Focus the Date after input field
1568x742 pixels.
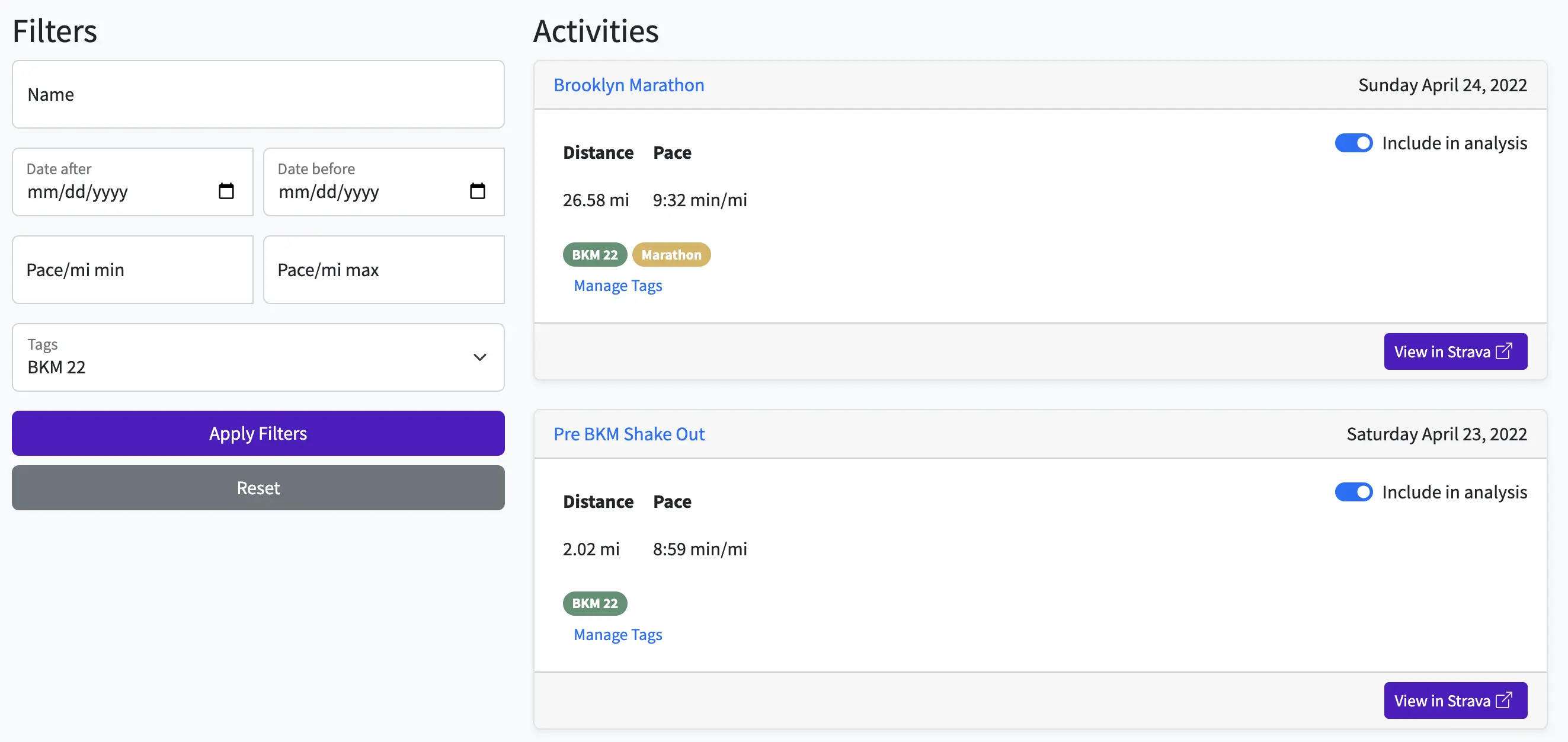point(133,182)
